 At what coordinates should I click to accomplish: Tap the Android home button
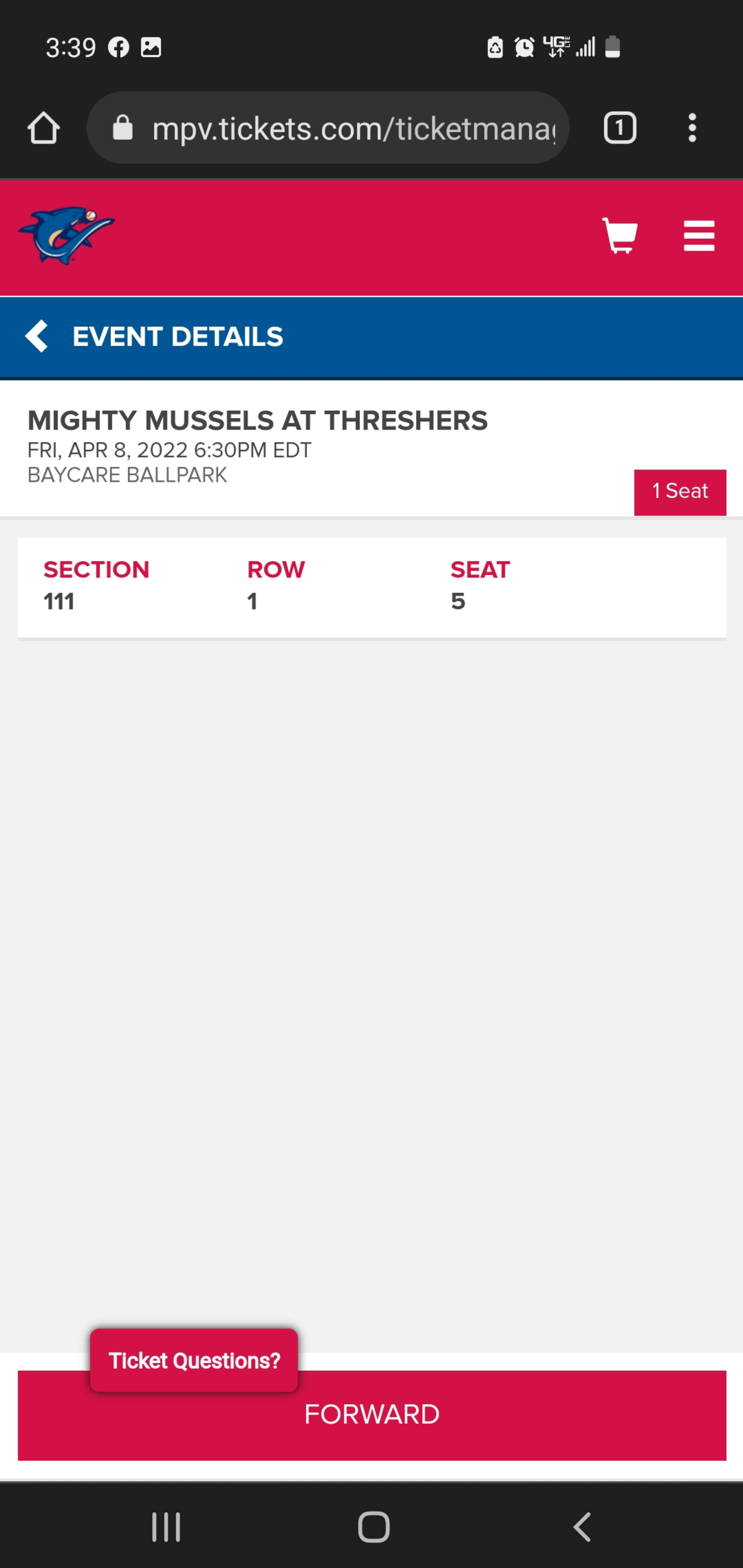(x=373, y=1527)
